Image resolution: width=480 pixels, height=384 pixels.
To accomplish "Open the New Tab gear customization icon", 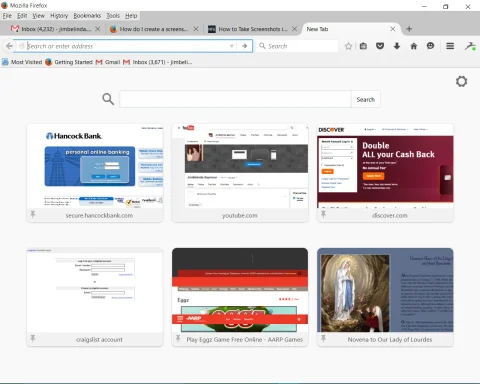I will [x=462, y=81].
